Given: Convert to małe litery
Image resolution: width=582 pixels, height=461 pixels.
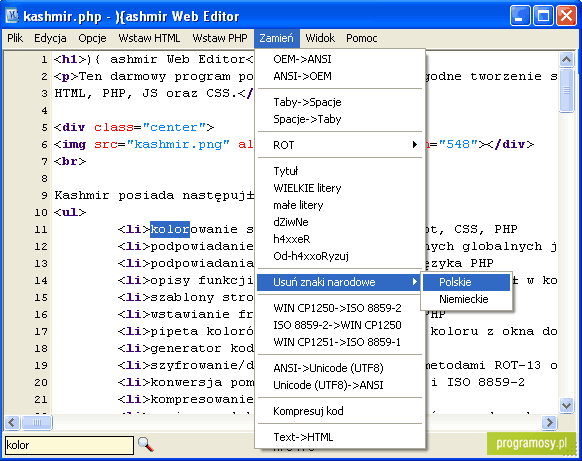Looking at the screenshot, I should (x=340, y=205).
